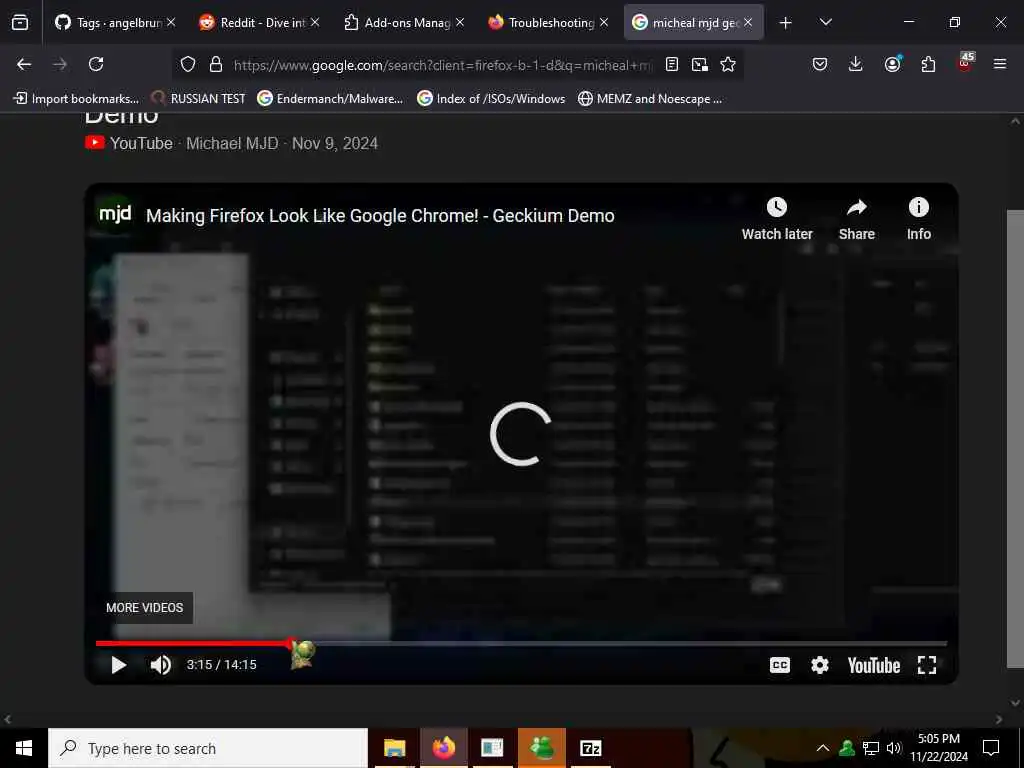Open the volume tray icon

[x=894, y=748]
